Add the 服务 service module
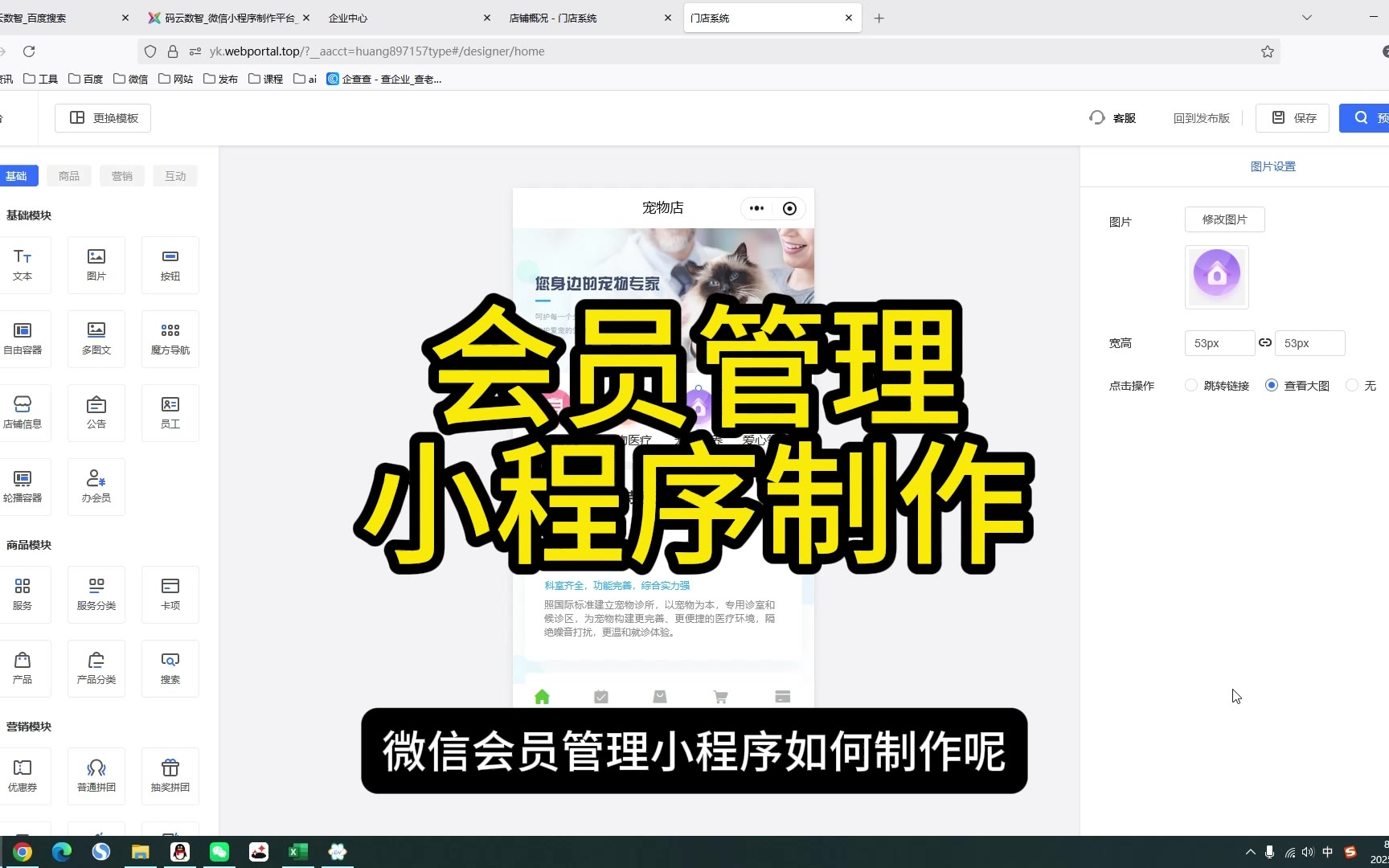Screen dimensions: 1389x868 pos(23,595)
